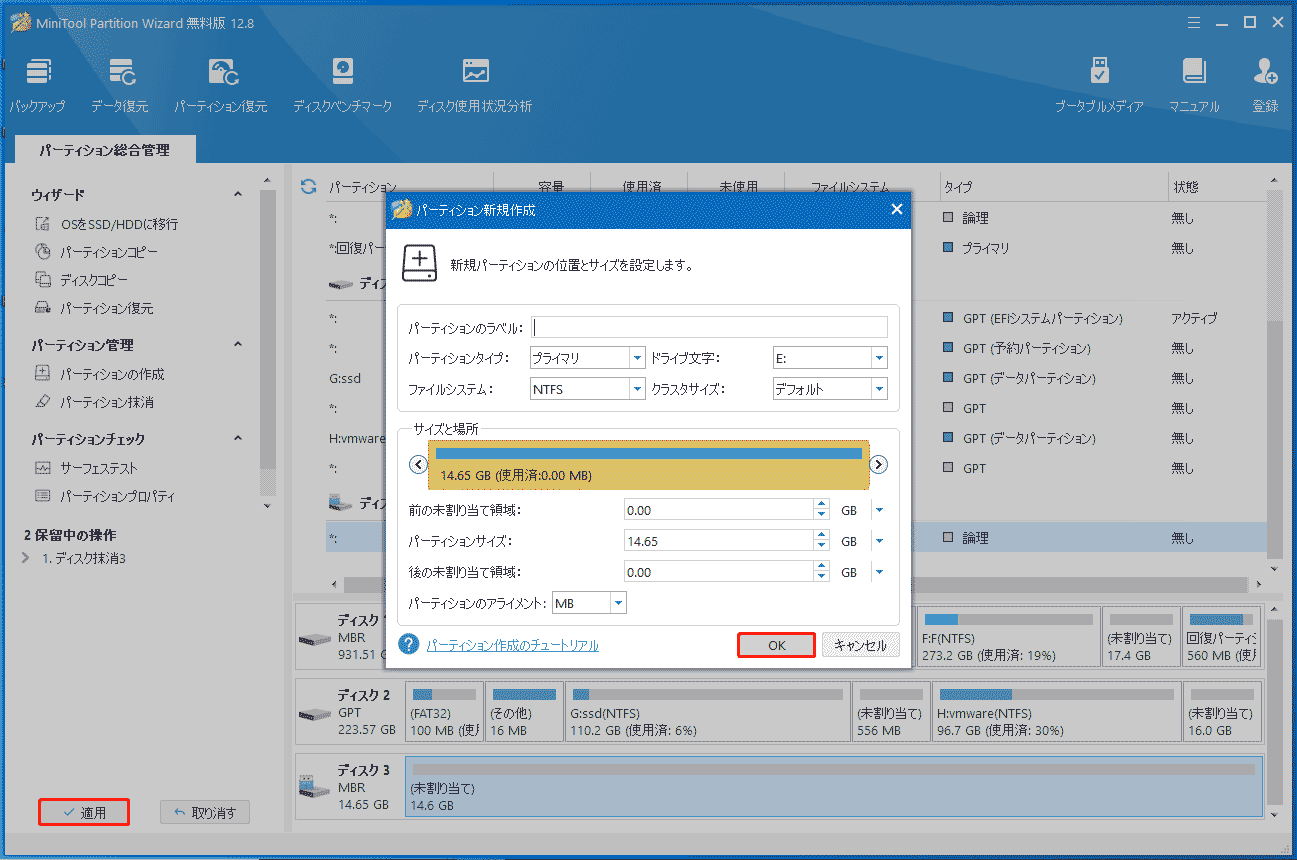Collapse the パーティションチェック section
This screenshot has height=860, width=1297.
tap(238, 438)
